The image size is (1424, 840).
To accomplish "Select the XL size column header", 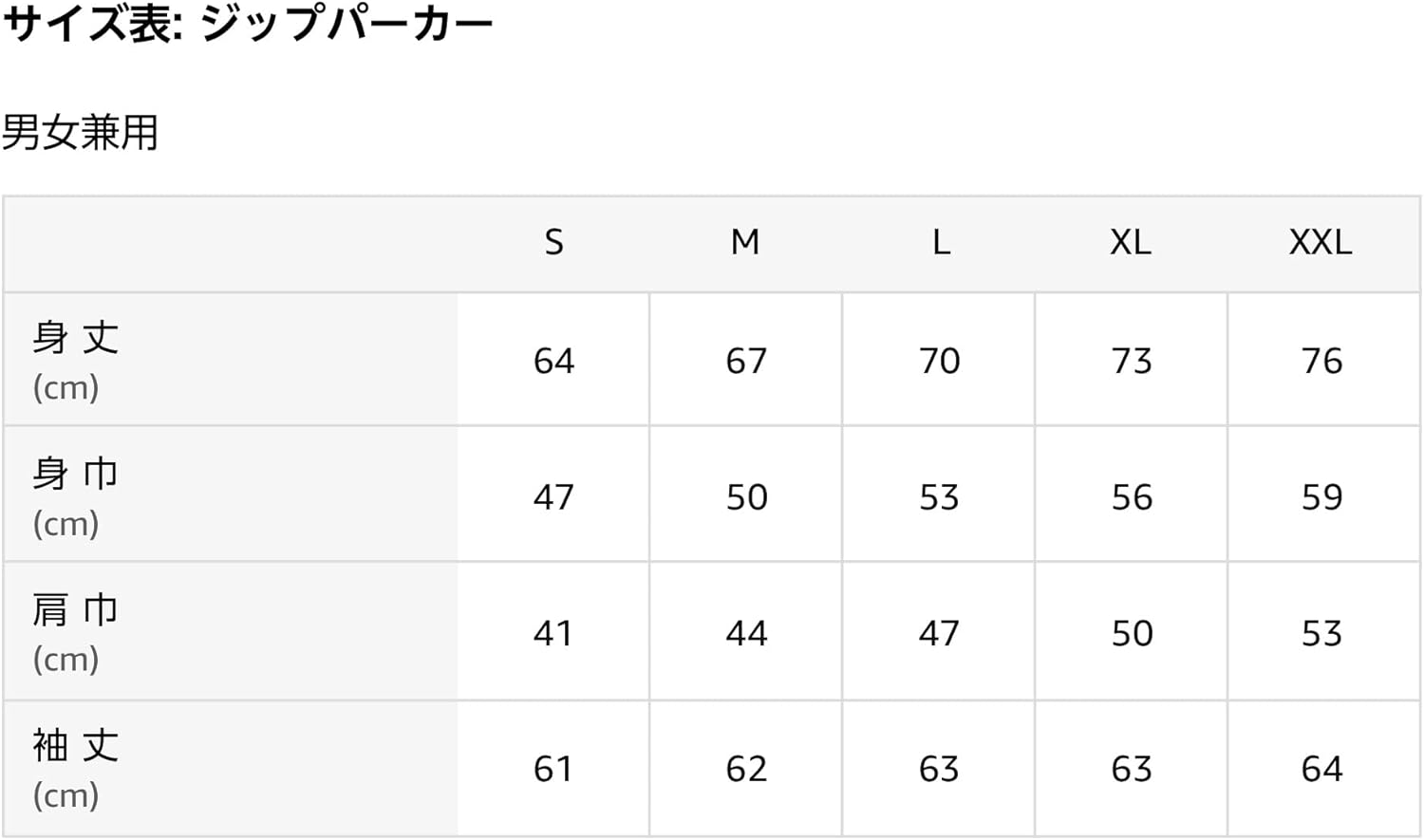I will coord(1131,243).
